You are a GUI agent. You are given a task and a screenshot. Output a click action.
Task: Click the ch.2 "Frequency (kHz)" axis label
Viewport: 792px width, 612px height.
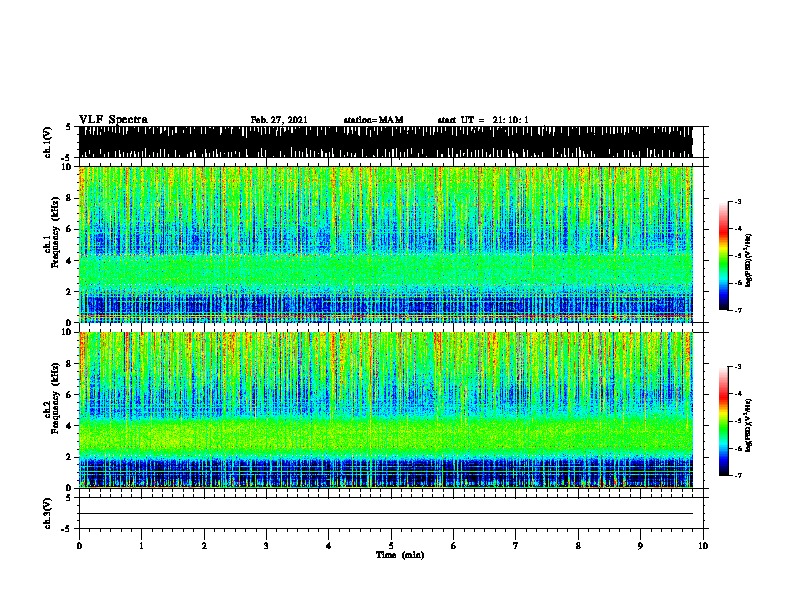point(55,398)
